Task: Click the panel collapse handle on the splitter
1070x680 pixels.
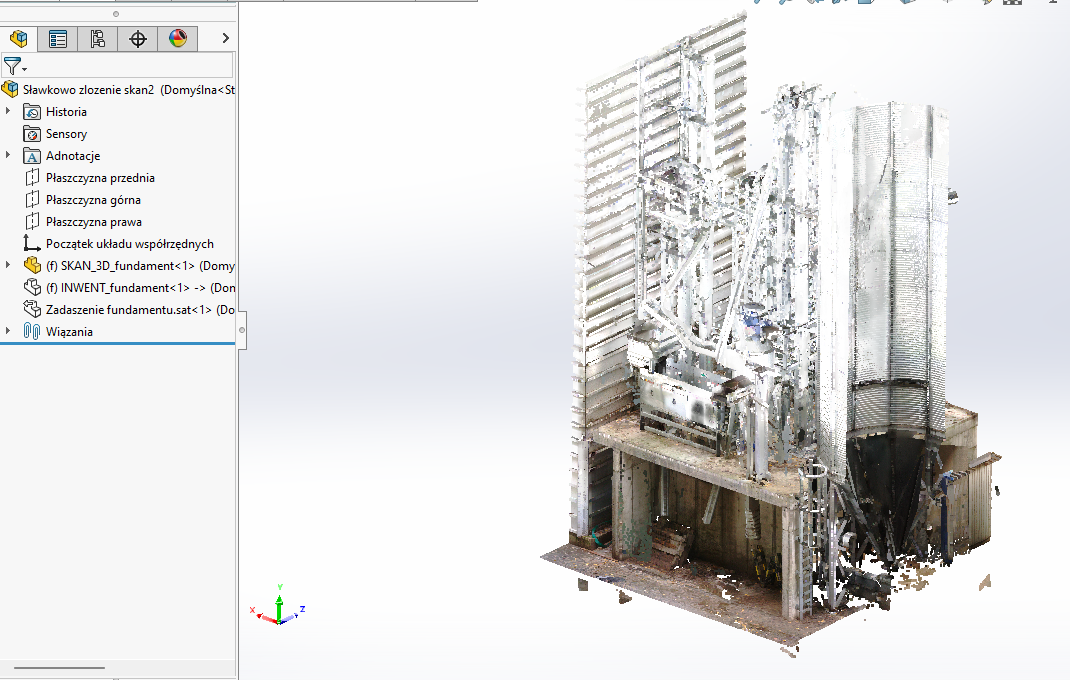Action: click(242, 330)
